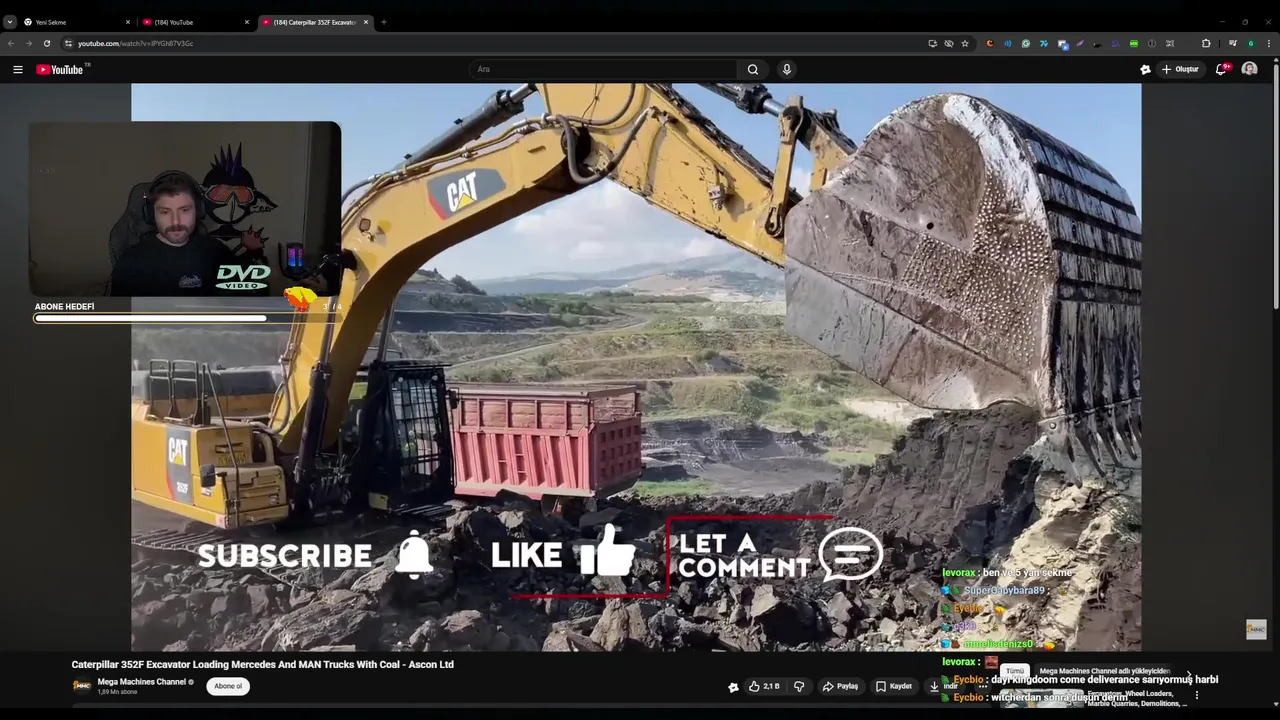Click the blue sound-wave extension icon
The height and width of the screenshot is (720, 1280).
(1008, 43)
